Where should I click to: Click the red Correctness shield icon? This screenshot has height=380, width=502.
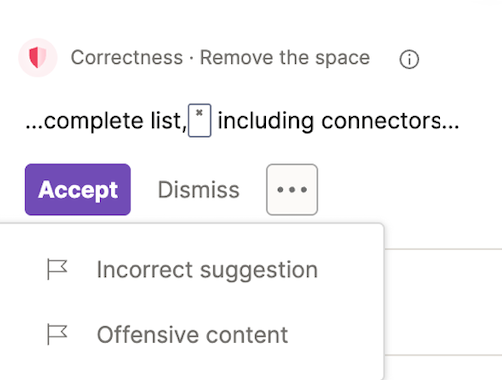click(x=38, y=58)
